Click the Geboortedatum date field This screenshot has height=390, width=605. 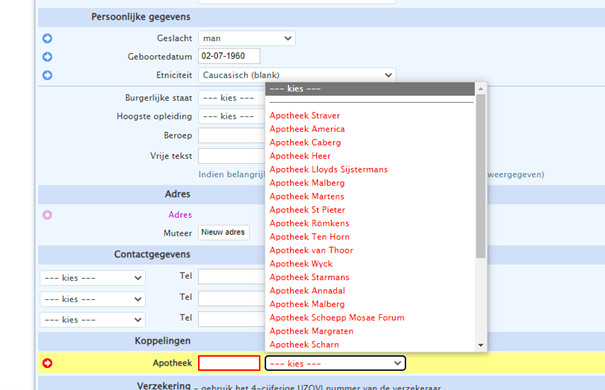point(229,56)
